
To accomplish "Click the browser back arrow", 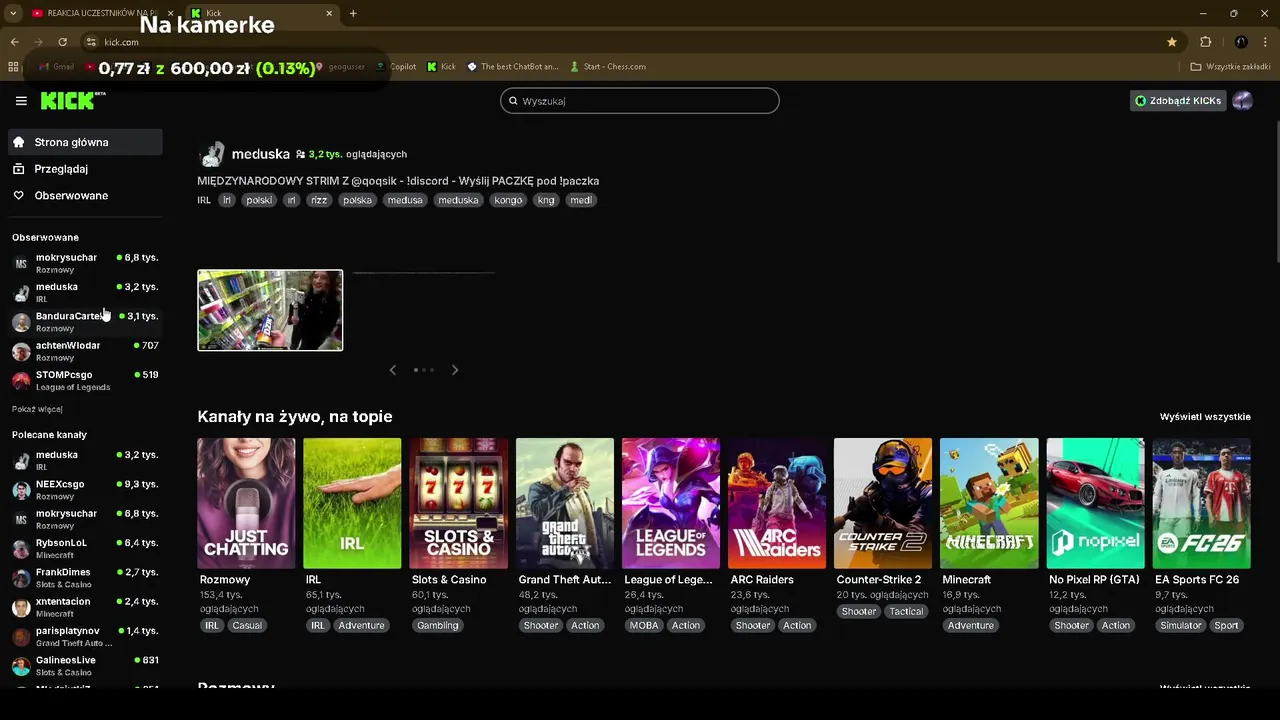I will [14, 42].
